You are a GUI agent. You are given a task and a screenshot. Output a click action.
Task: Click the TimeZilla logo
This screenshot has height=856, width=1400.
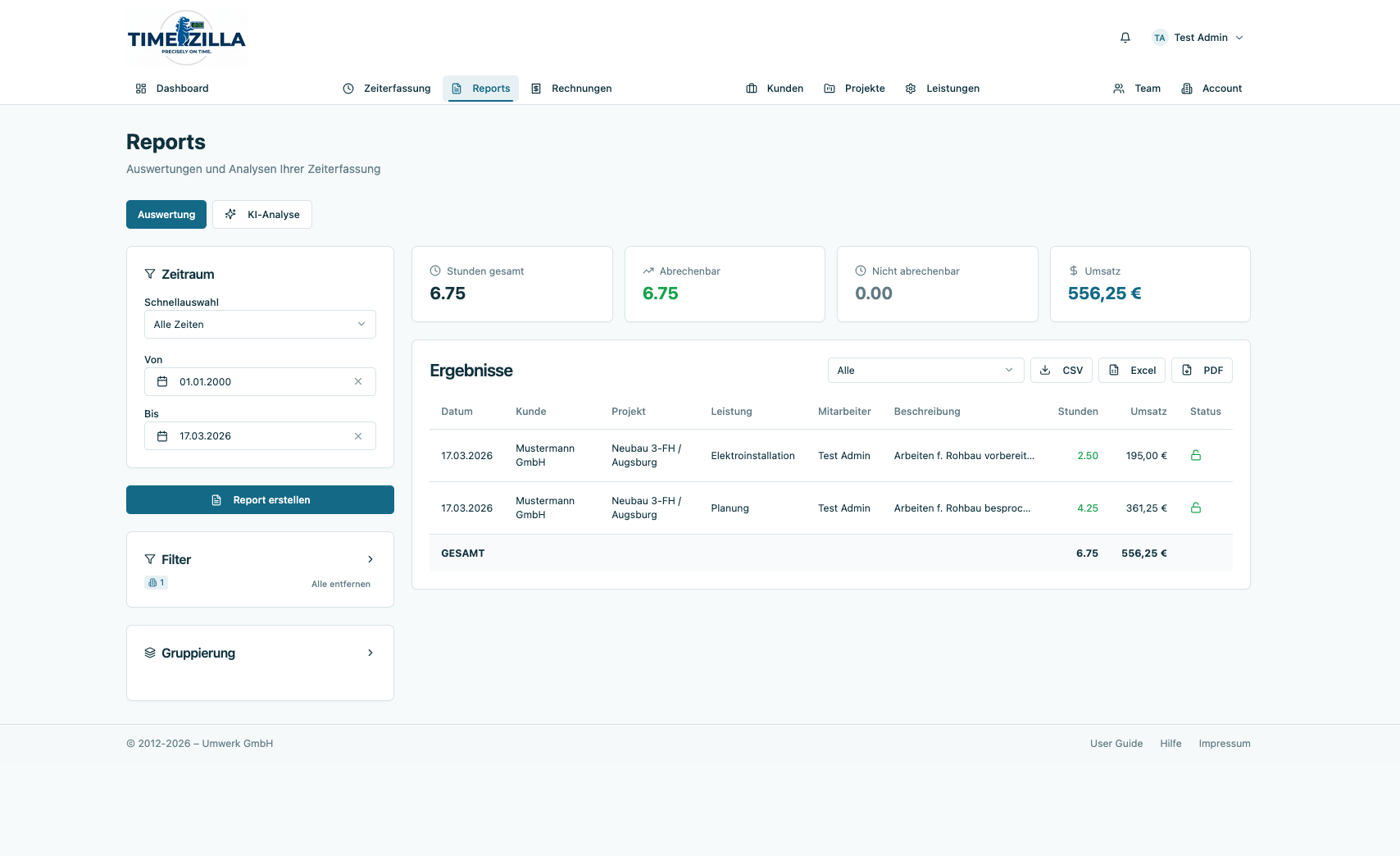(187, 38)
